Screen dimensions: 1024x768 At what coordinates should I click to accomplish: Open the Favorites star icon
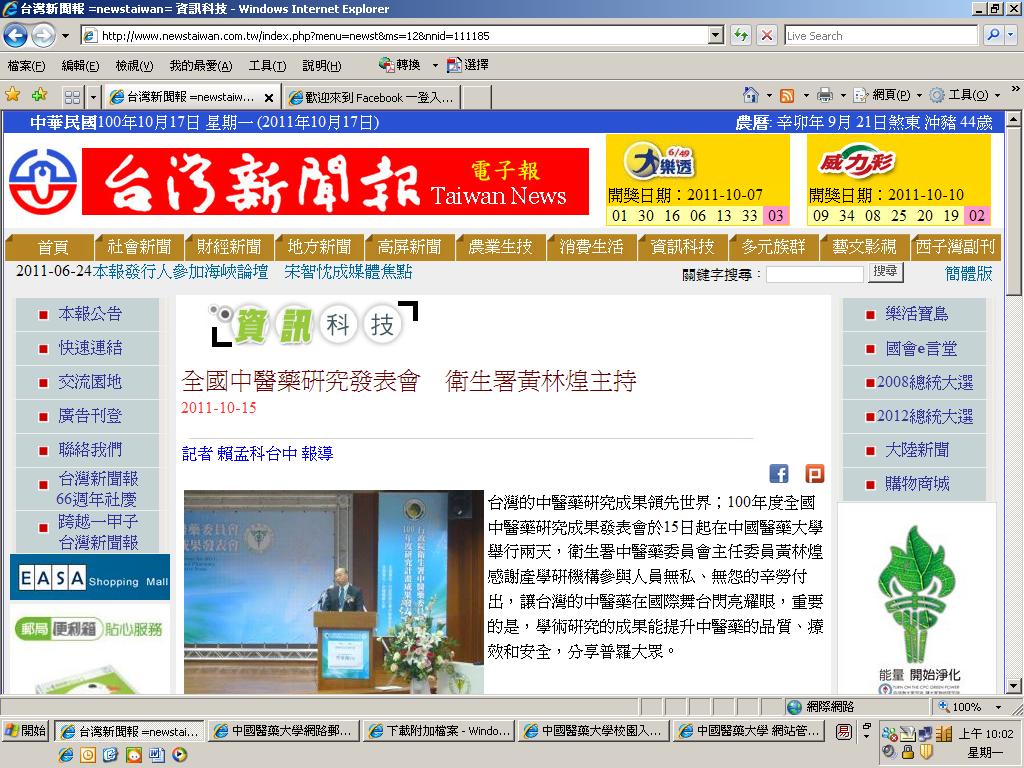12,95
